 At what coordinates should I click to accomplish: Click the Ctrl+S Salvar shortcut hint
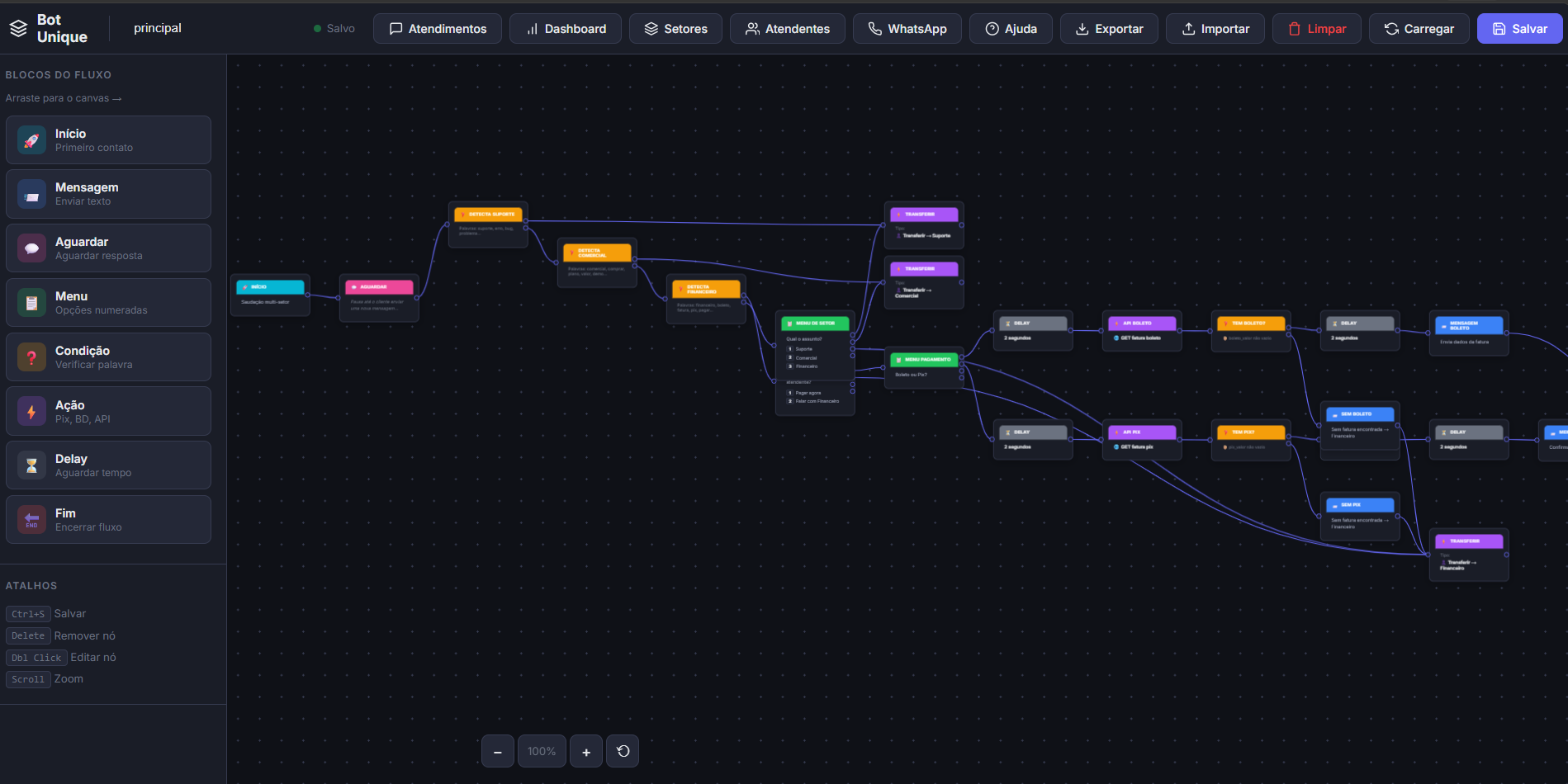[x=45, y=614]
